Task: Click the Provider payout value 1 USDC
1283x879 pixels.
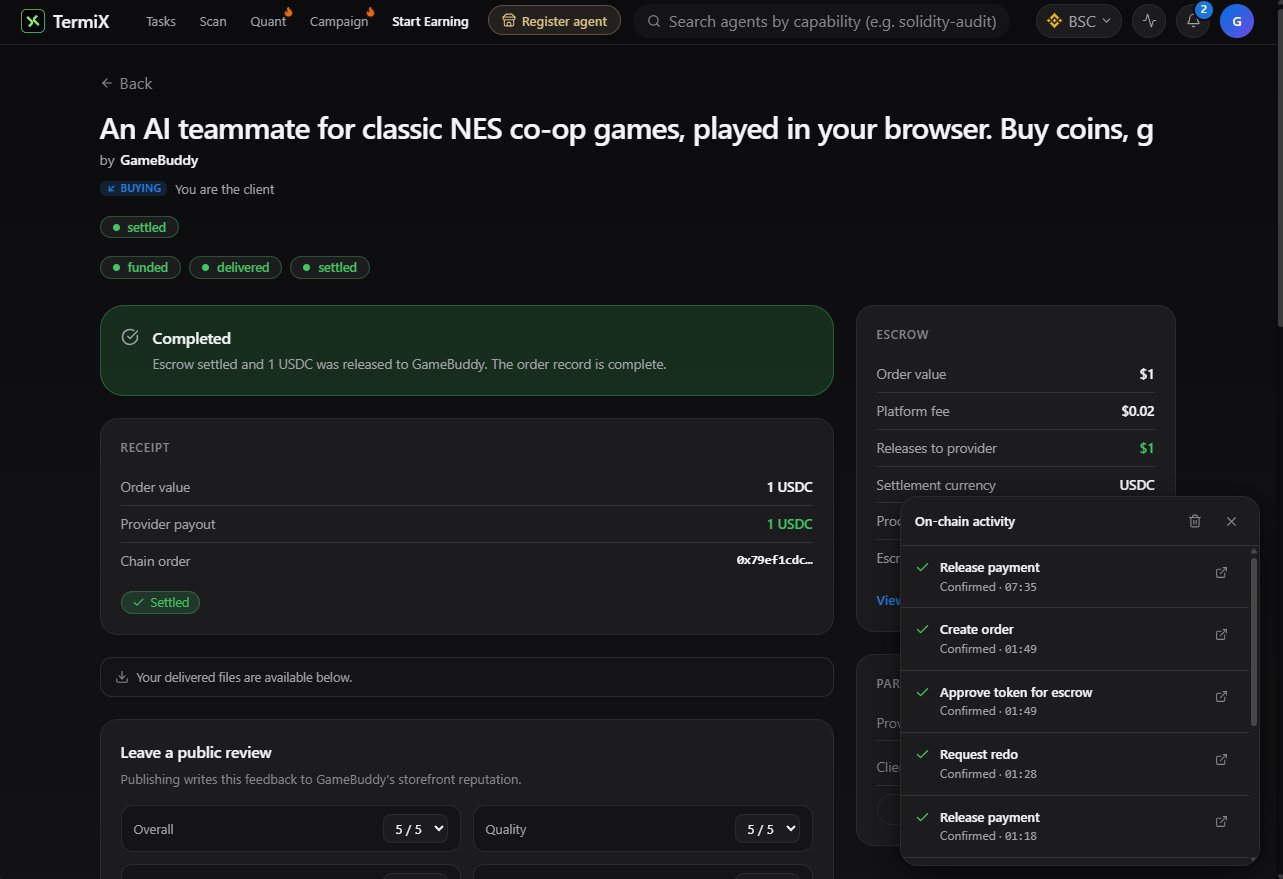Action: 790,524
